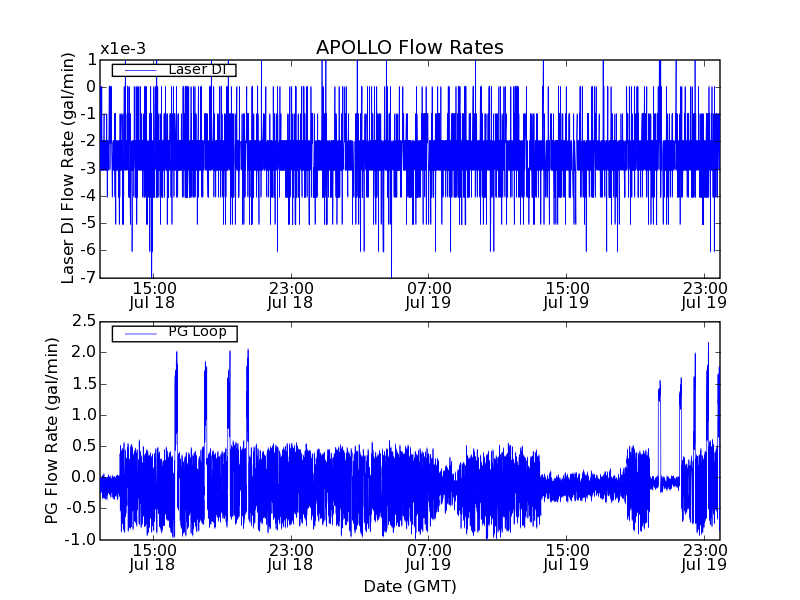Click the blue line sample in Laser DI legend
Screen dimensions: 800x600
pyautogui.click(x=140, y=70)
